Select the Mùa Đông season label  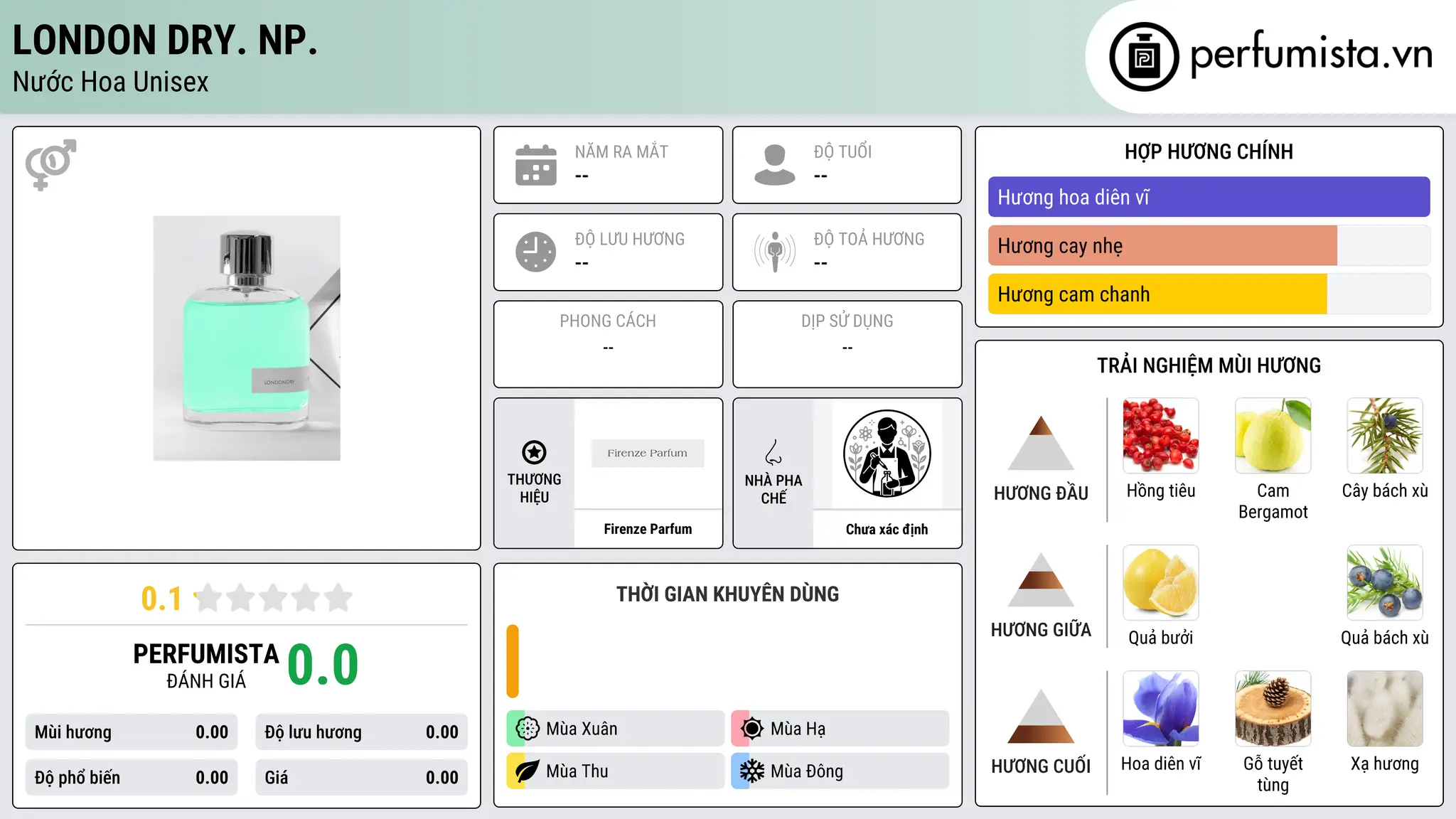pos(807,771)
